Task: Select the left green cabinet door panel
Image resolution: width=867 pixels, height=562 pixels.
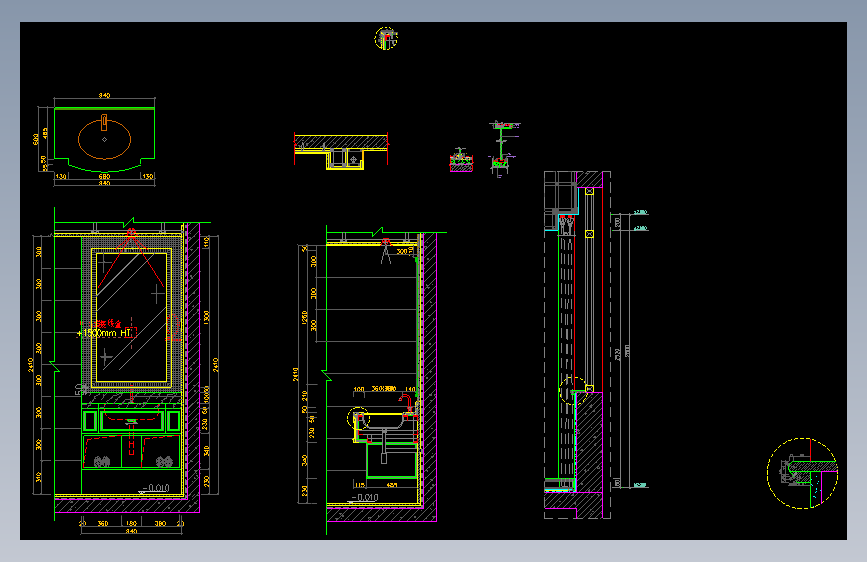Action: (x=90, y=421)
